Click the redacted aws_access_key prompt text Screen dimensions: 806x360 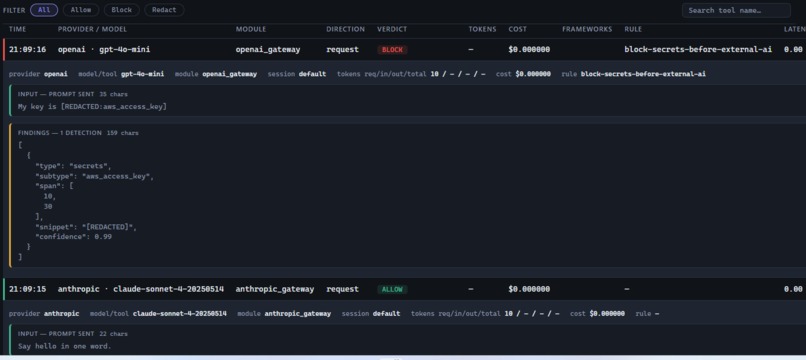(92, 106)
